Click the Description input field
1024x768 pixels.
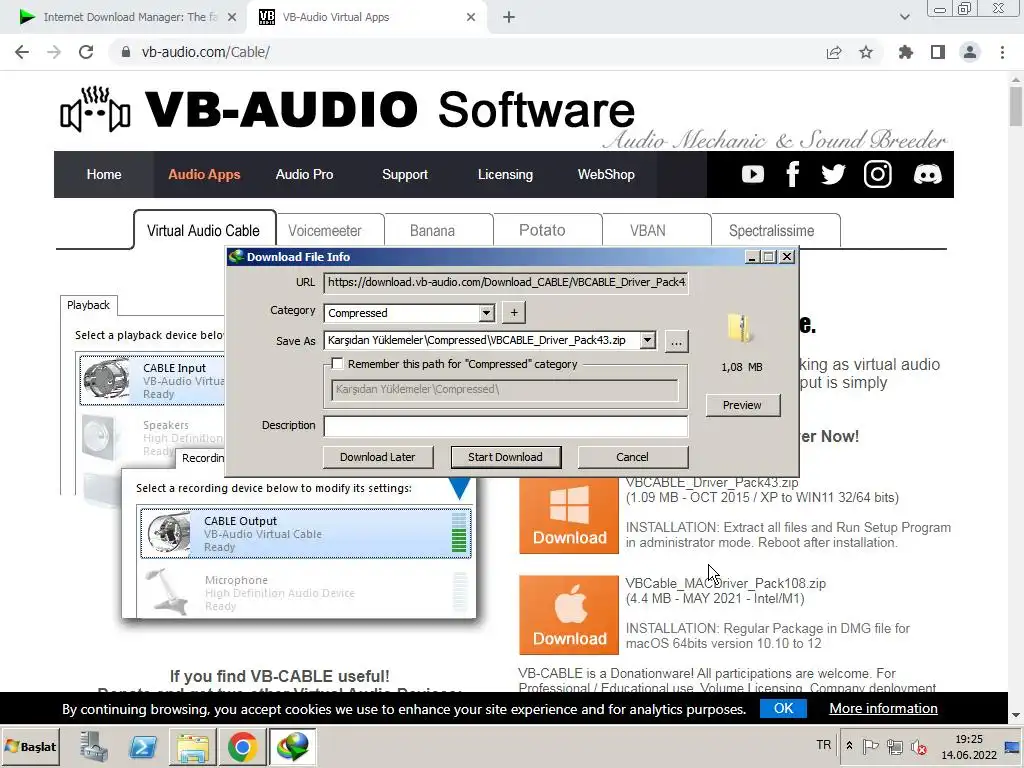coord(505,426)
